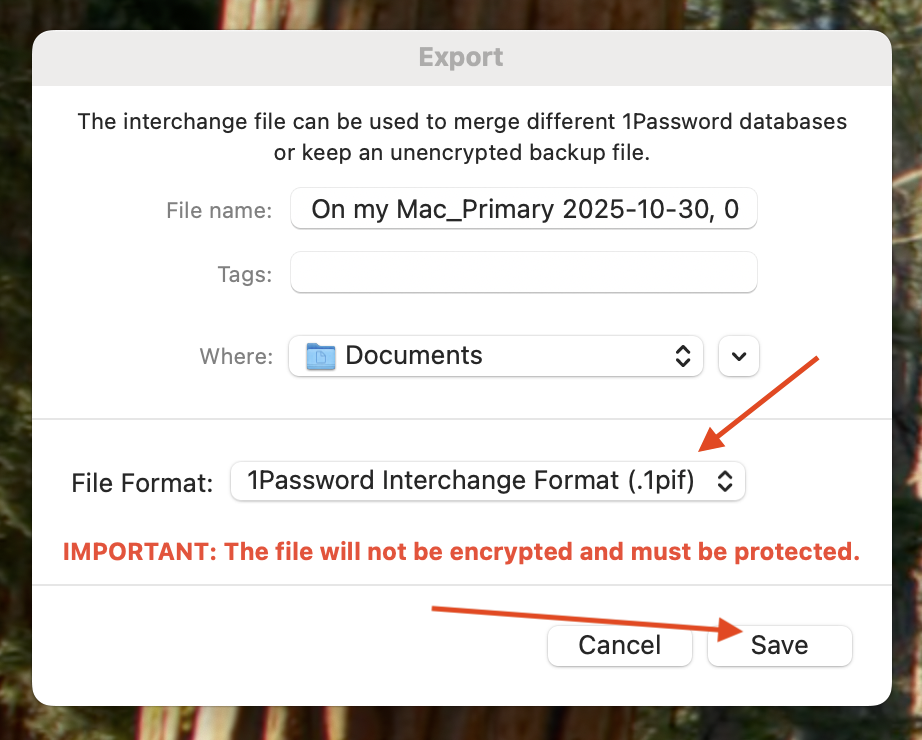Click the chevrons icon on File Format popup
This screenshot has width=922, height=740.
pos(729,481)
